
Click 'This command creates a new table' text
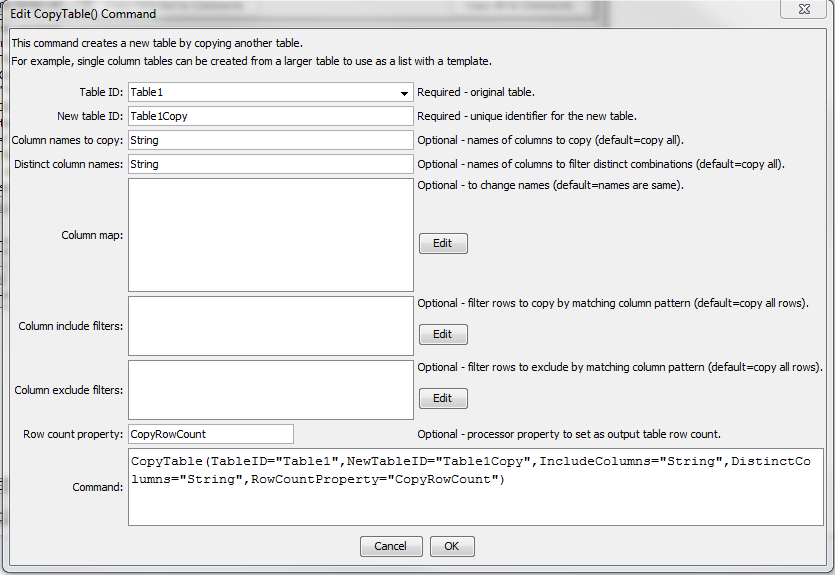pos(157,43)
